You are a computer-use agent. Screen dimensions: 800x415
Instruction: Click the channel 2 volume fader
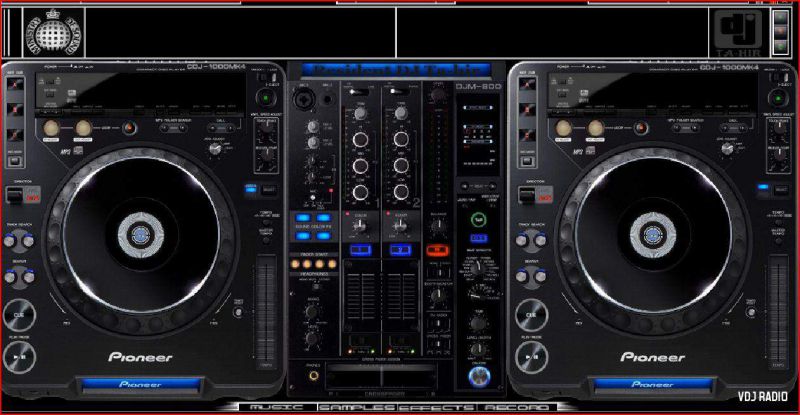(401, 296)
